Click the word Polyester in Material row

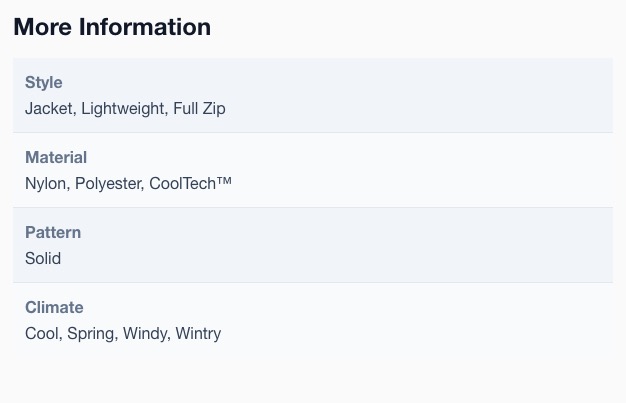(x=109, y=184)
